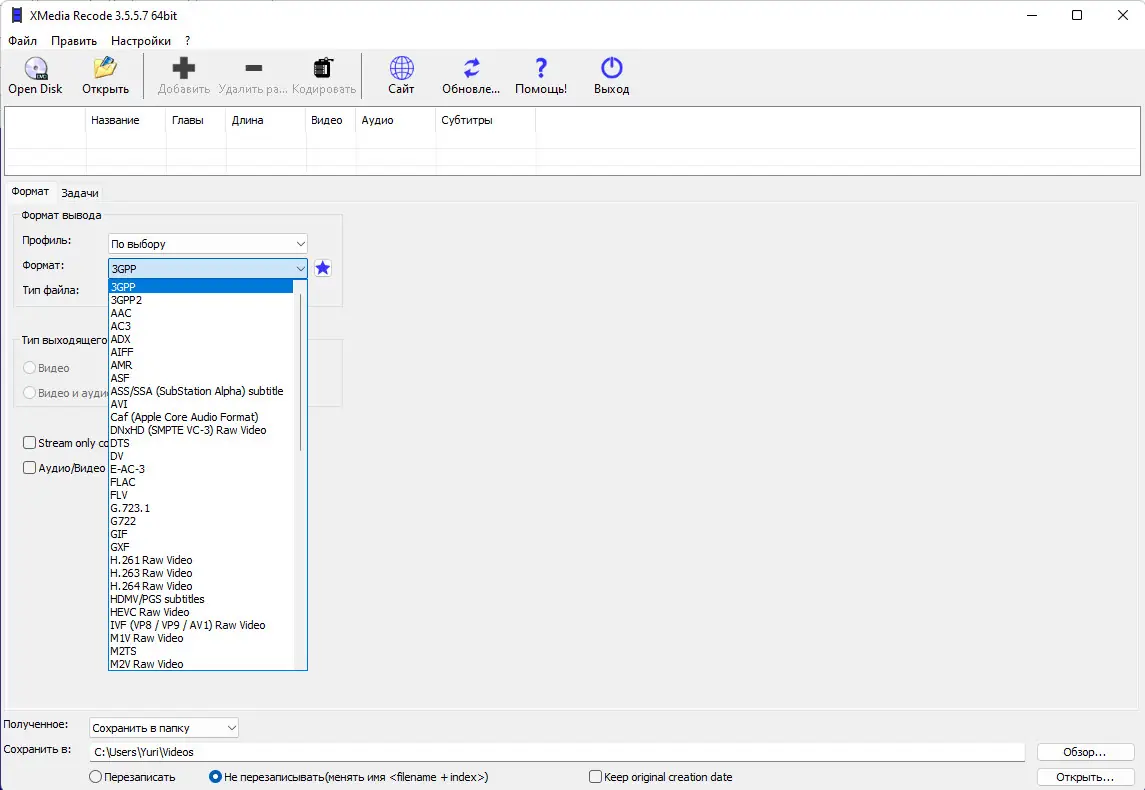The height and width of the screenshot is (790, 1145).
Task: Click the Сохранить в path field
Action: pos(557,752)
